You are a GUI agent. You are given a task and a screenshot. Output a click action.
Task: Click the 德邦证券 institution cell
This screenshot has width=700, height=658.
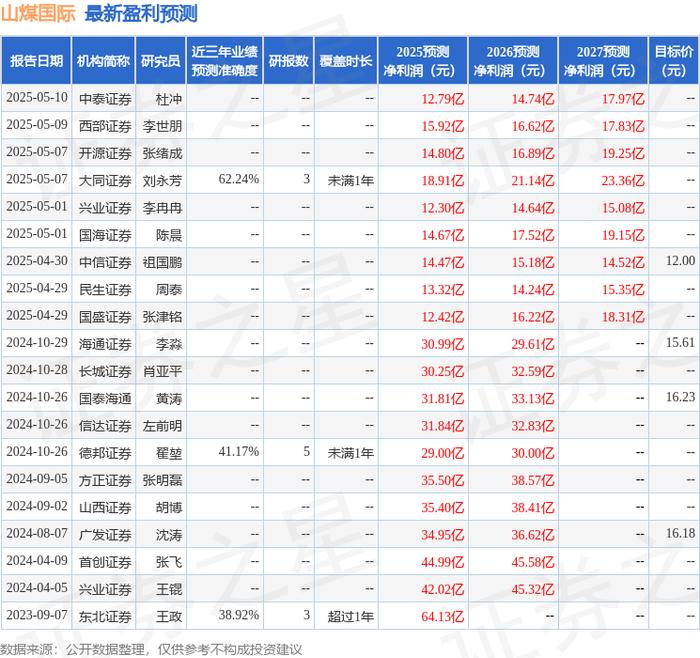tap(105, 453)
